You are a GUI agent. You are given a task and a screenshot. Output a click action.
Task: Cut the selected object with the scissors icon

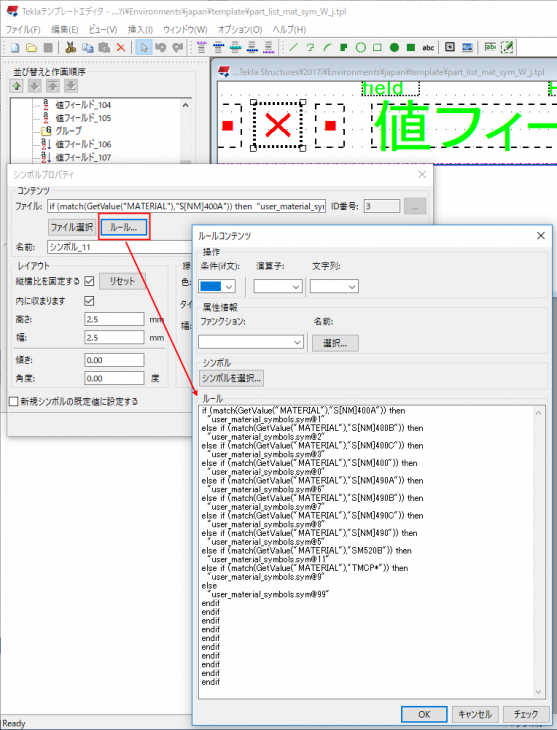(70, 47)
